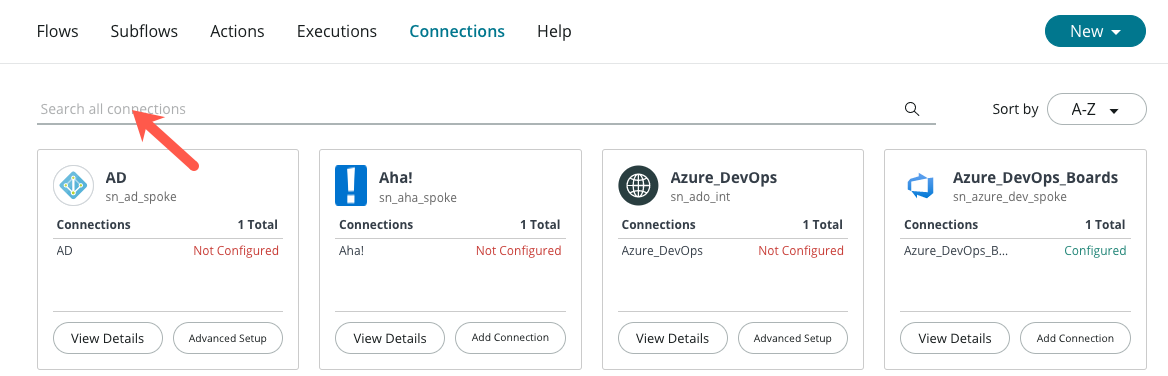Click the AD card title

point(116,178)
